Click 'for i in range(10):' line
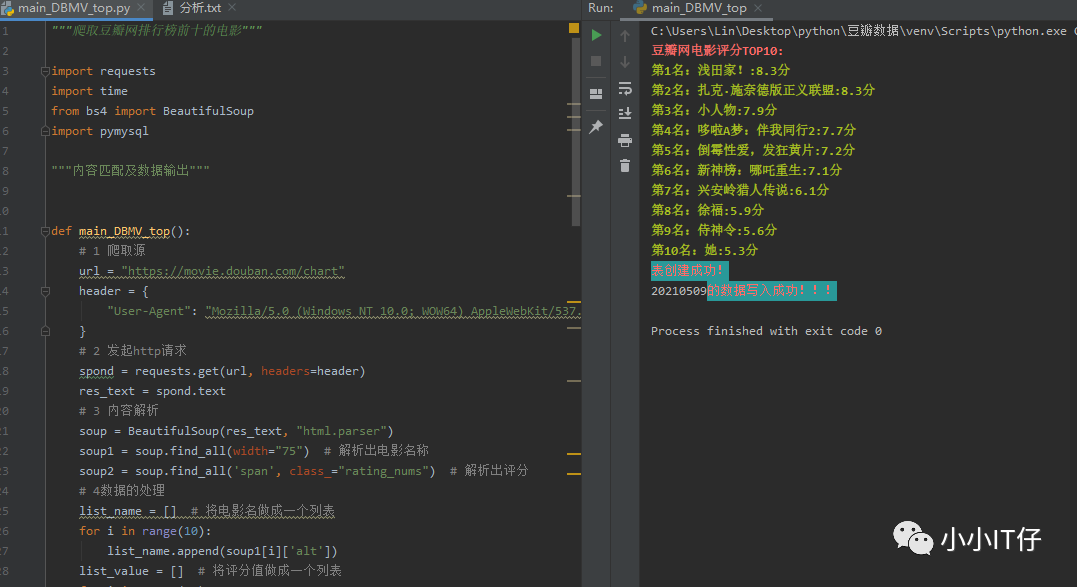Viewport: 1077px width, 587px height. pyautogui.click(x=145, y=531)
